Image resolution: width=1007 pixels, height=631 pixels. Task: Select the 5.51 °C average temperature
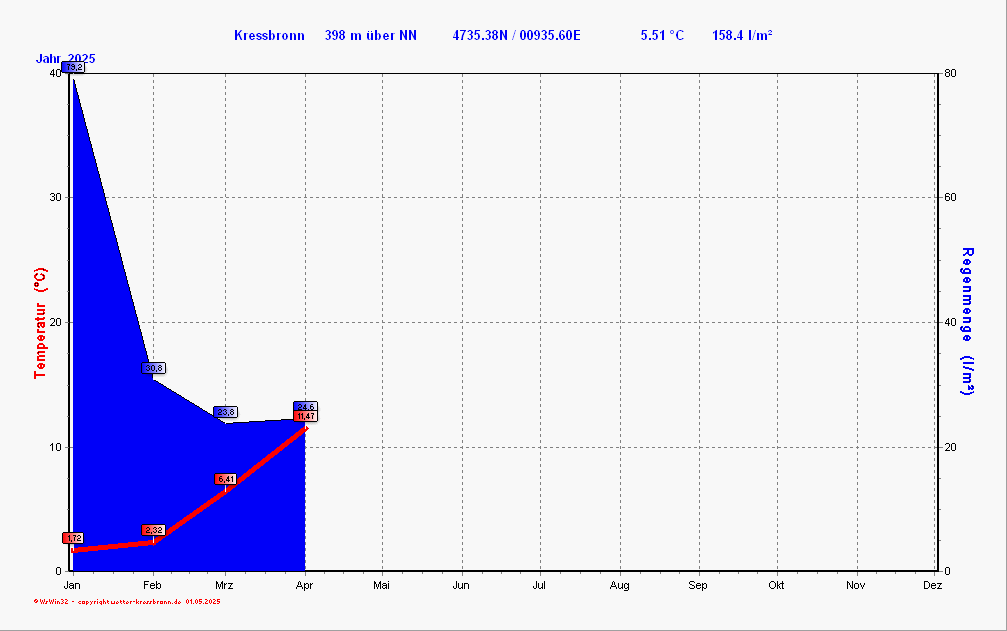pyautogui.click(x=662, y=35)
